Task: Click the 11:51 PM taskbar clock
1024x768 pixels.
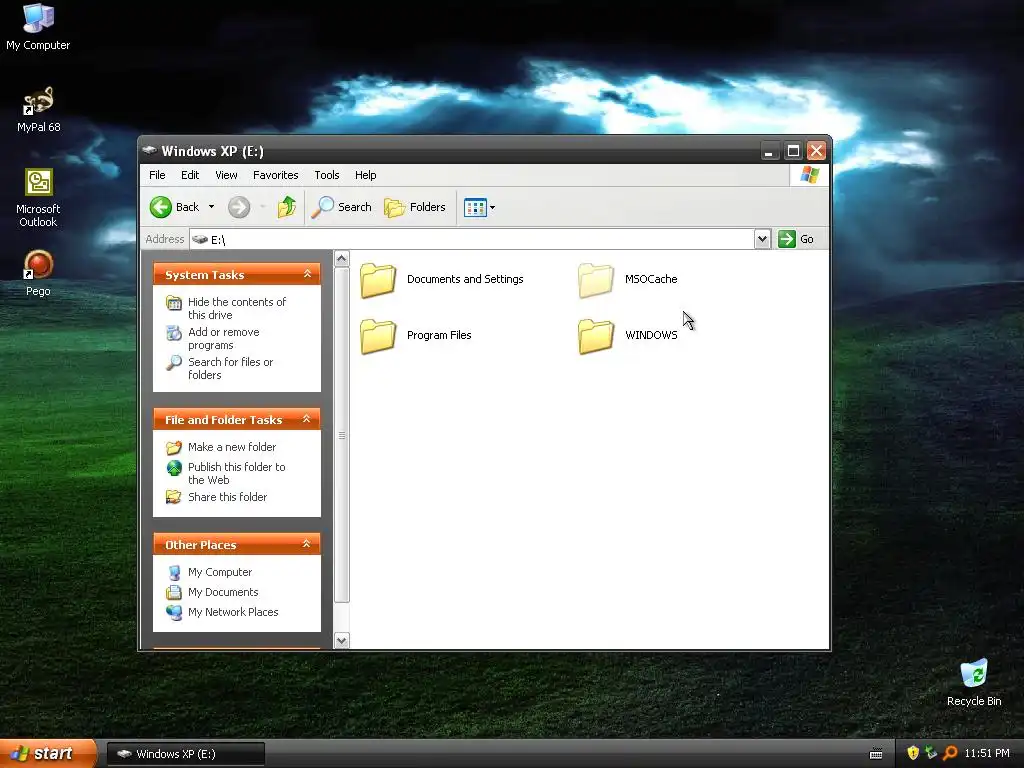Action: (987, 754)
